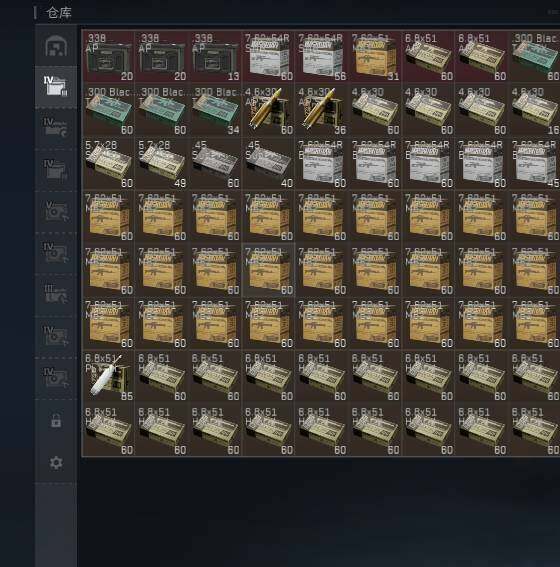Choose the 5.7x28 ammo box with 60 rounds
The height and width of the screenshot is (567, 560).
pyautogui.click(x=109, y=163)
